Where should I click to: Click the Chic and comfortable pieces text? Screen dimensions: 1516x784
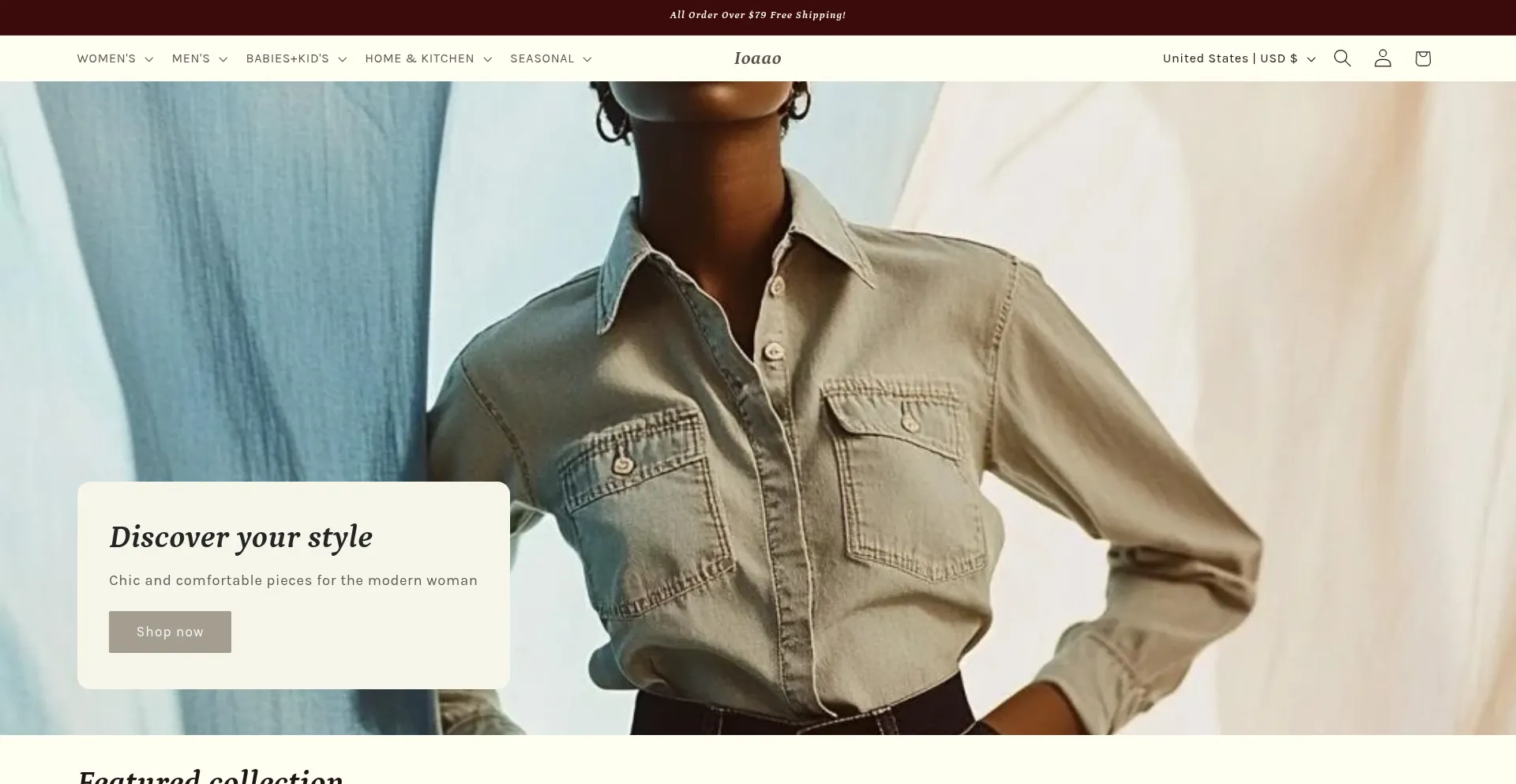(x=293, y=580)
